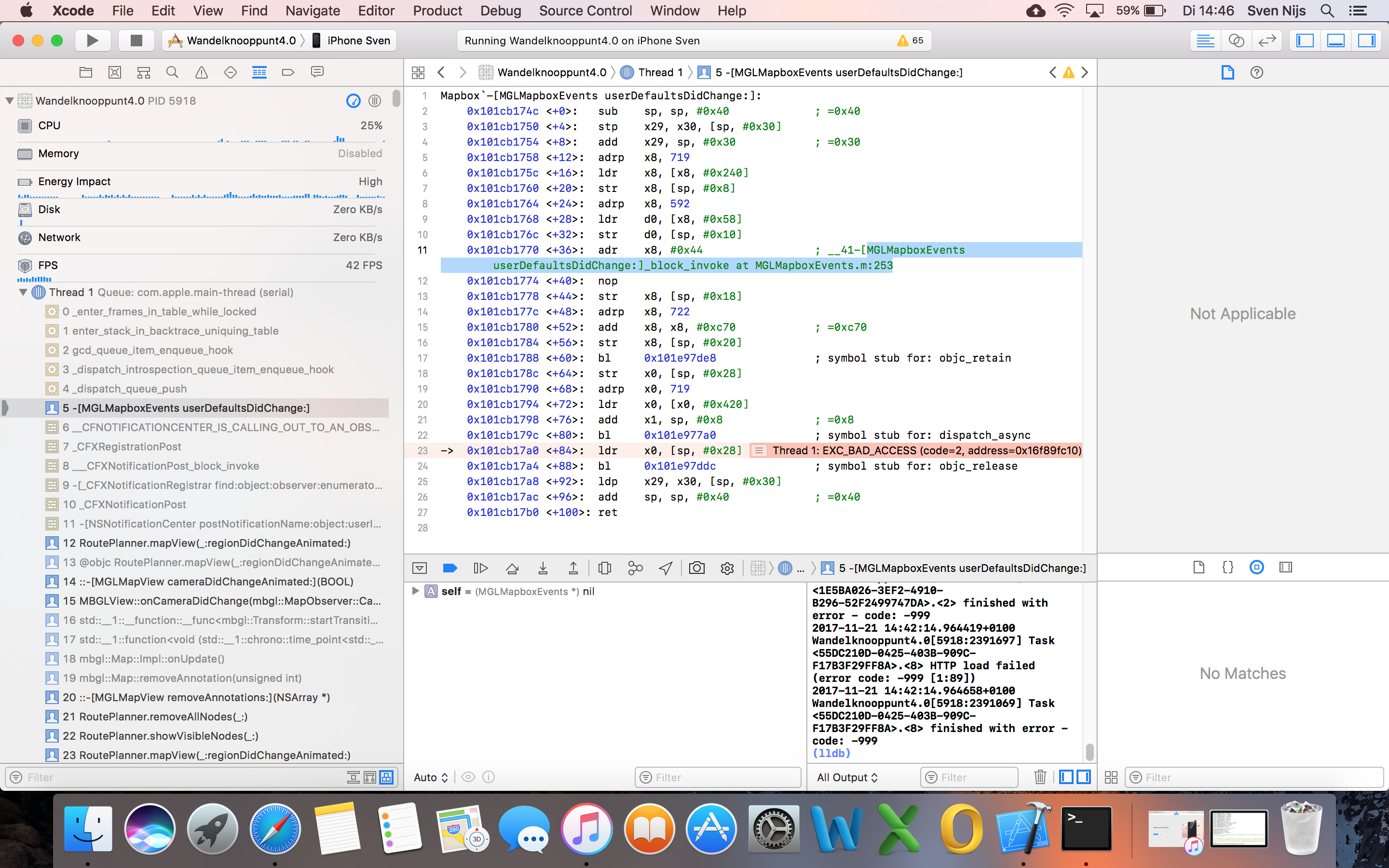Deactivate breakpoints with the blue flag
The height and width of the screenshot is (868, 1389).
[x=450, y=568]
